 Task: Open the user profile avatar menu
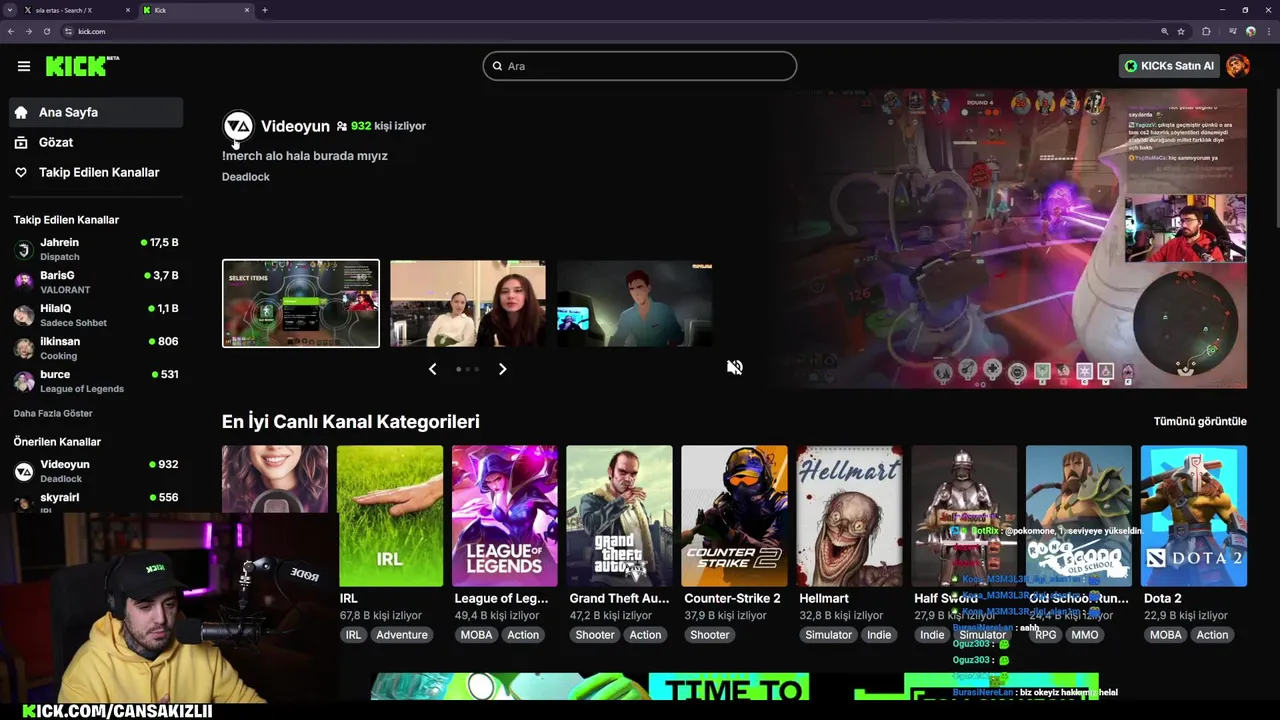coord(1238,66)
